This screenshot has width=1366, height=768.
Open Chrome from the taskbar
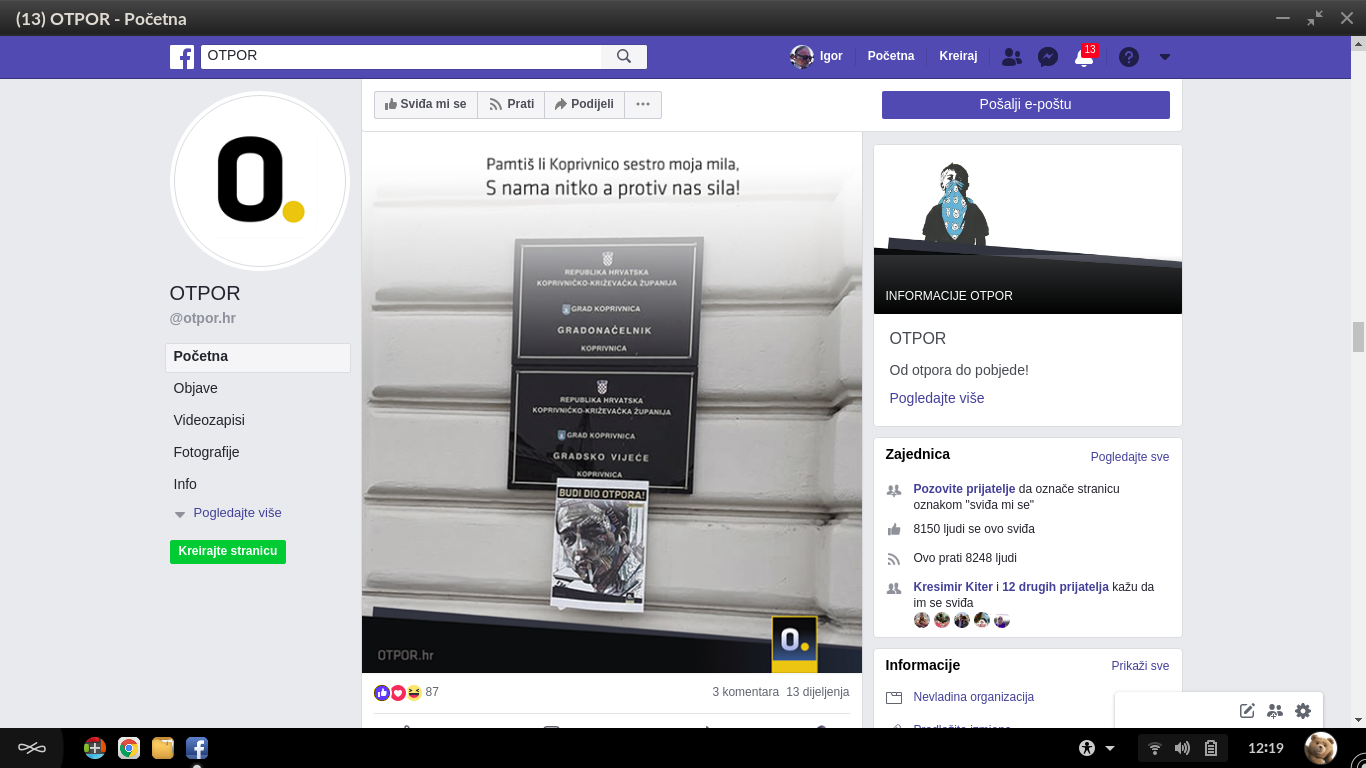pos(128,748)
